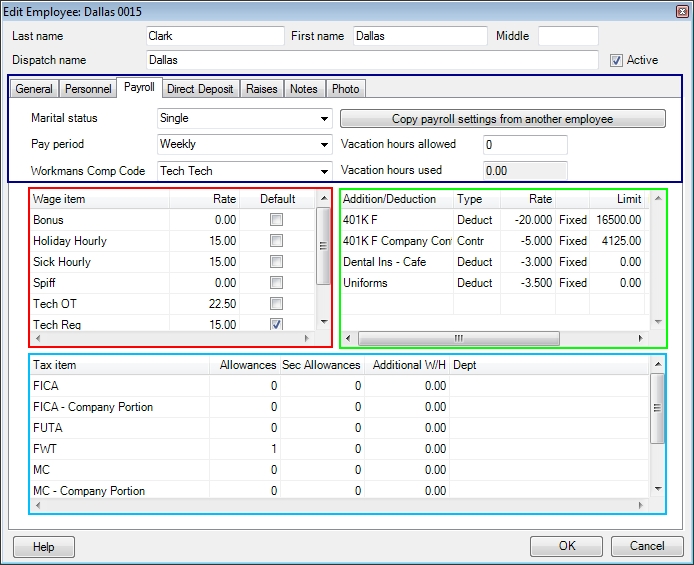Open the Photo tab
694x565 pixels.
point(345,89)
